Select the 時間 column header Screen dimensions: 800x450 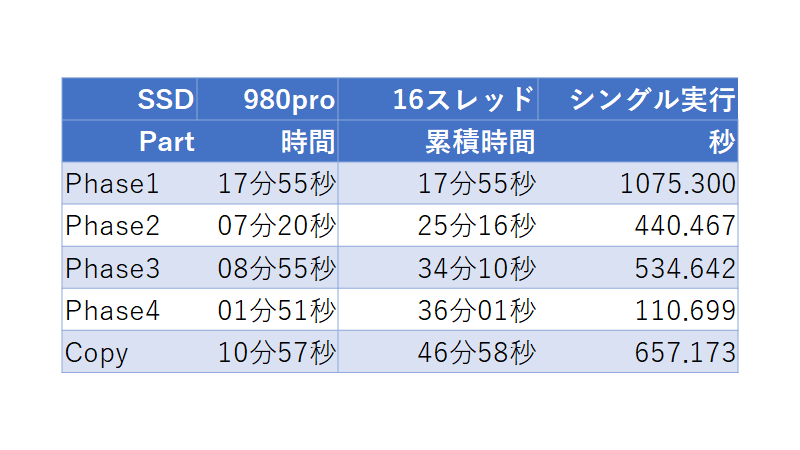tap(267, 141)
